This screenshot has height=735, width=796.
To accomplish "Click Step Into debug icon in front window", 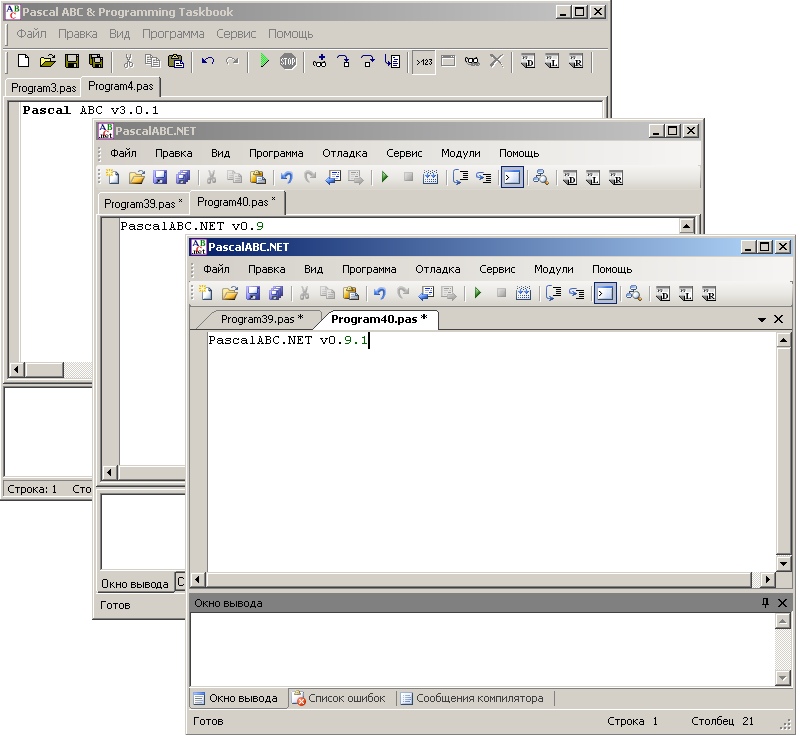I will (x=553, y=293).
